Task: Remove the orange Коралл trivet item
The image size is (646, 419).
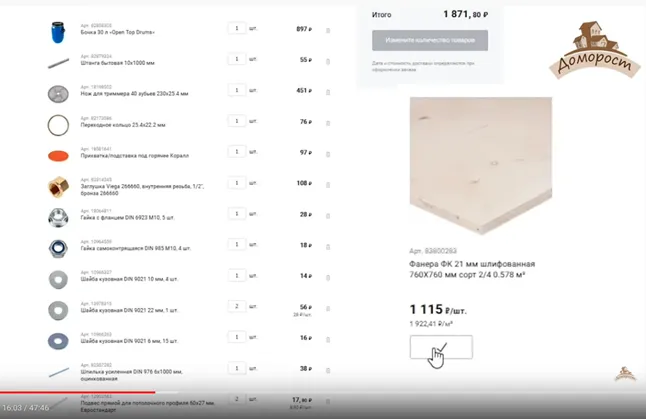Action: click(328, 154)
